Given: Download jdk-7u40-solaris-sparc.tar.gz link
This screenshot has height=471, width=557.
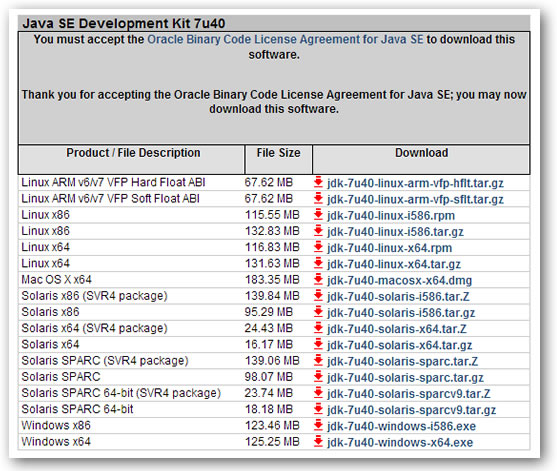Looking at the screenshot, I should pyautogui.click(x=405, y=378).
